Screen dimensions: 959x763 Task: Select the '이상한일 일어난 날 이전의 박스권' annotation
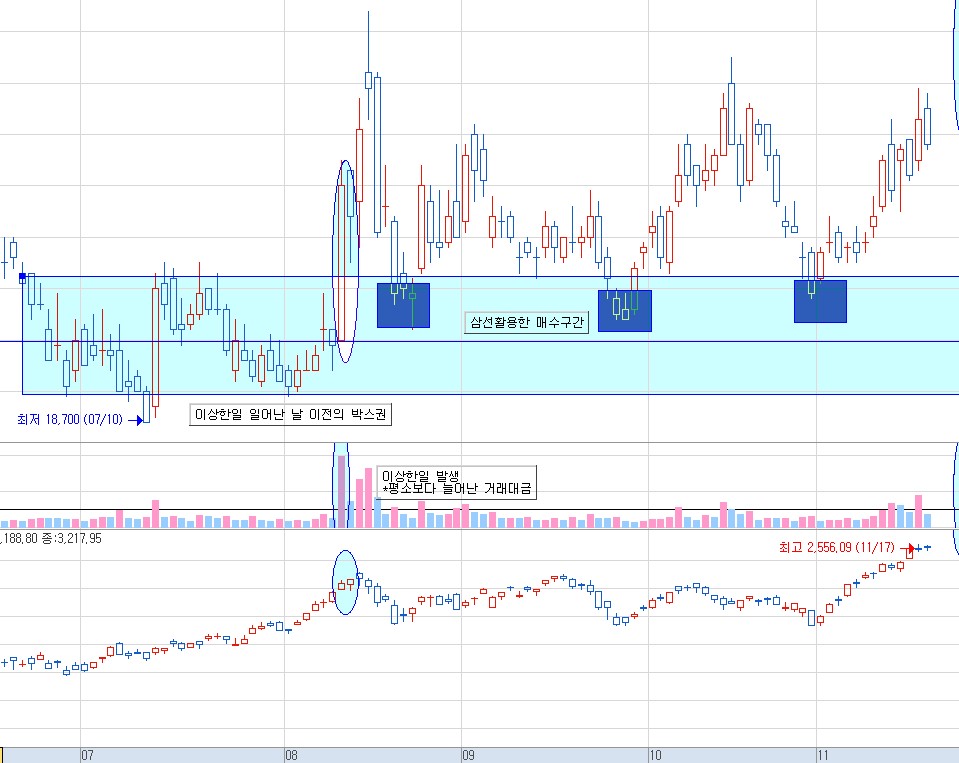[291, 415]
